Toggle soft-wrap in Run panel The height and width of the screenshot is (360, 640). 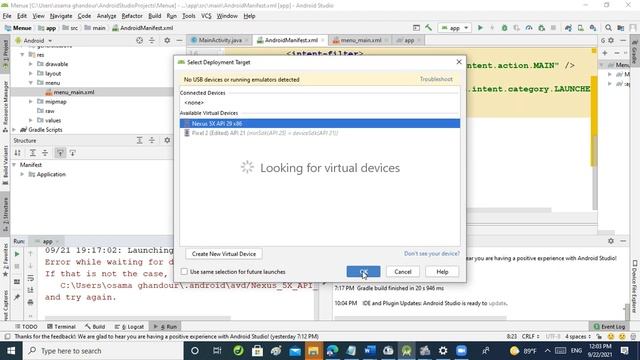(x=31, y=278)
